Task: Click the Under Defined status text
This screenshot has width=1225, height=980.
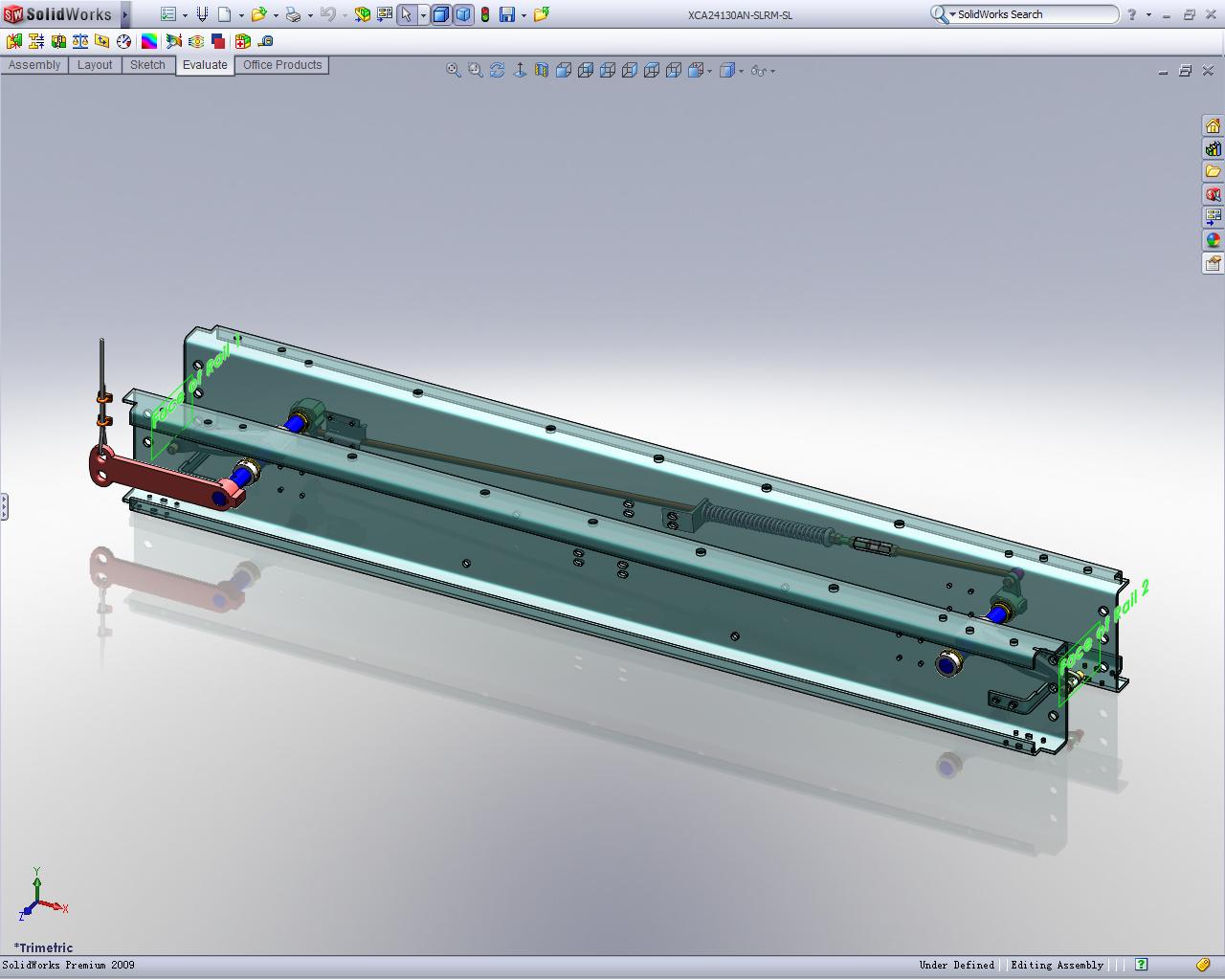Action: [957, 965]
